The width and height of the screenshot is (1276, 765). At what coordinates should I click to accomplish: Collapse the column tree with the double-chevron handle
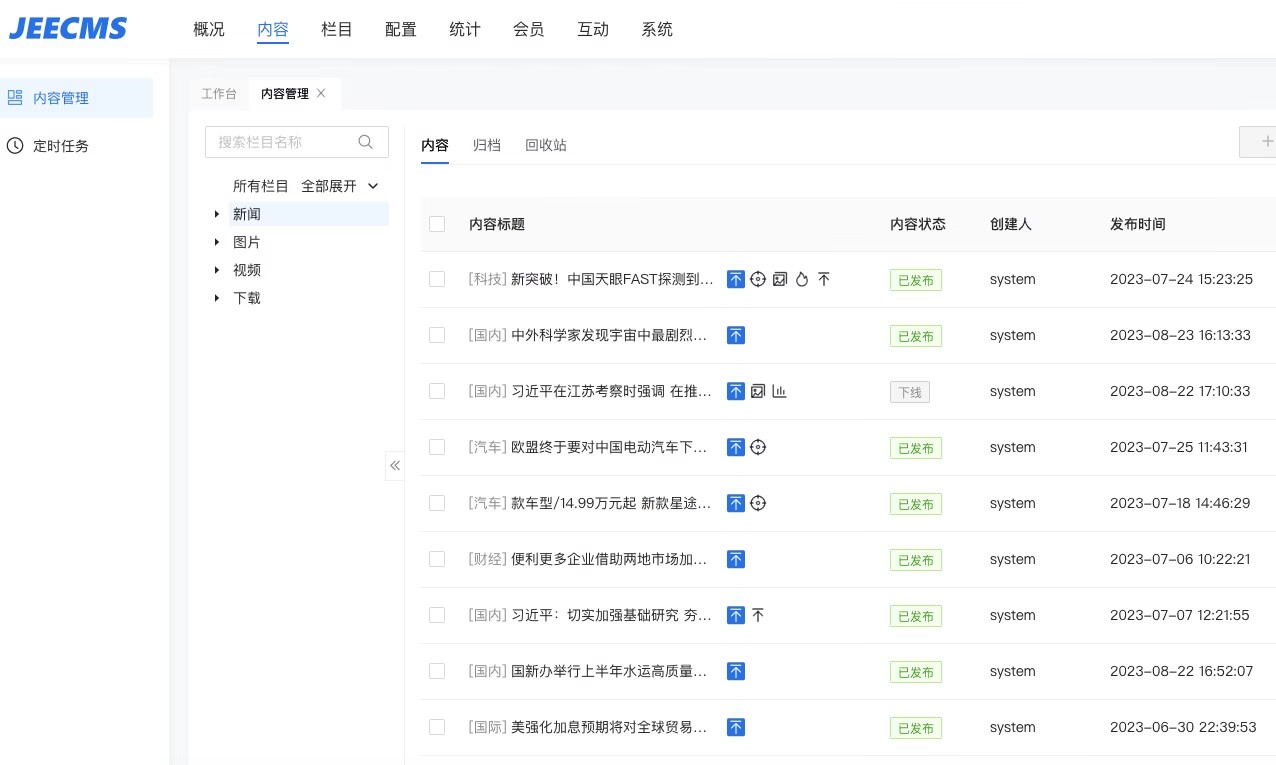click(x=395, y=466)
